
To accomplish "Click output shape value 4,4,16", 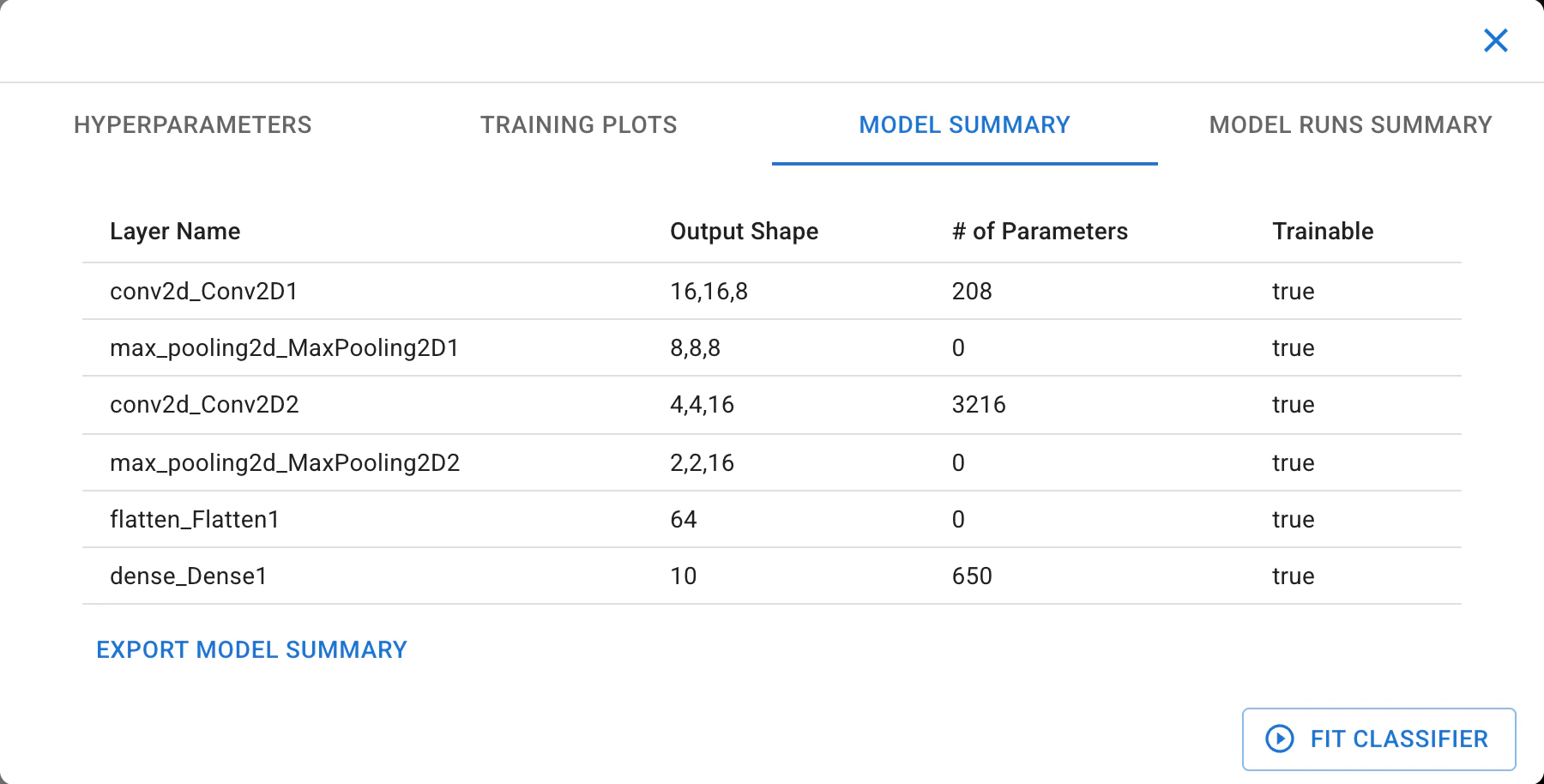I will tap(703, 405).
